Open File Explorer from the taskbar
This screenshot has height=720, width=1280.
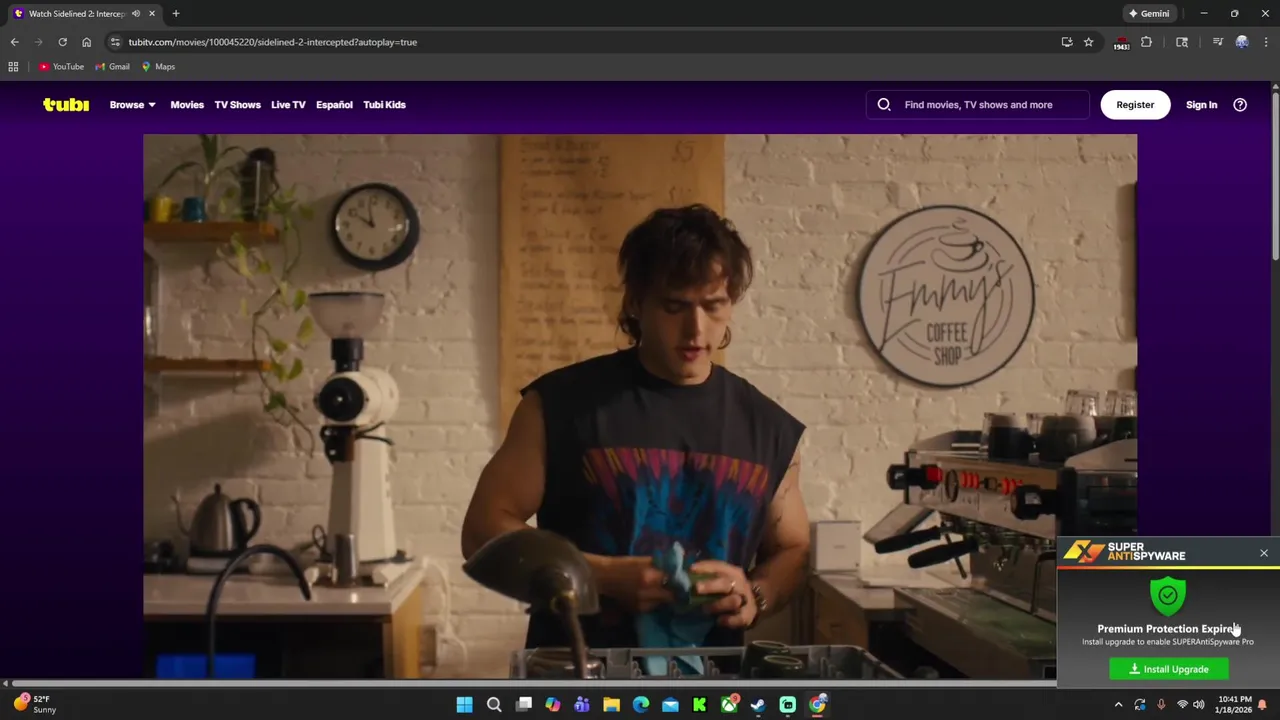[x=611, y=705]
